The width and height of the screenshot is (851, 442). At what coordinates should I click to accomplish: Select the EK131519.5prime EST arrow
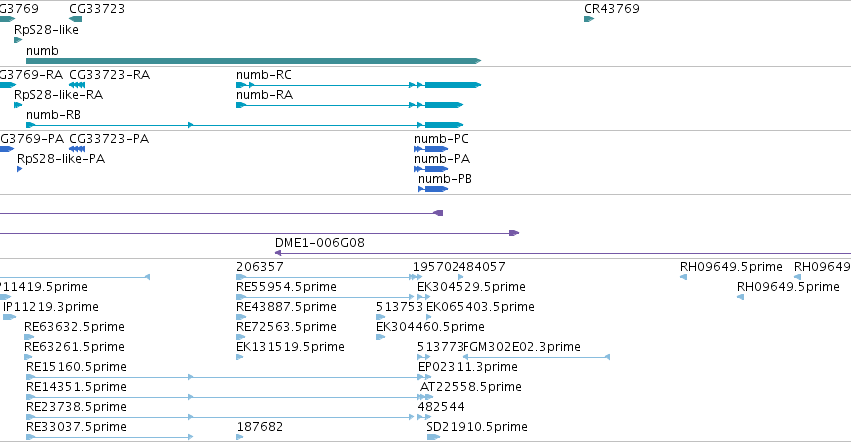tap(239, 357)
